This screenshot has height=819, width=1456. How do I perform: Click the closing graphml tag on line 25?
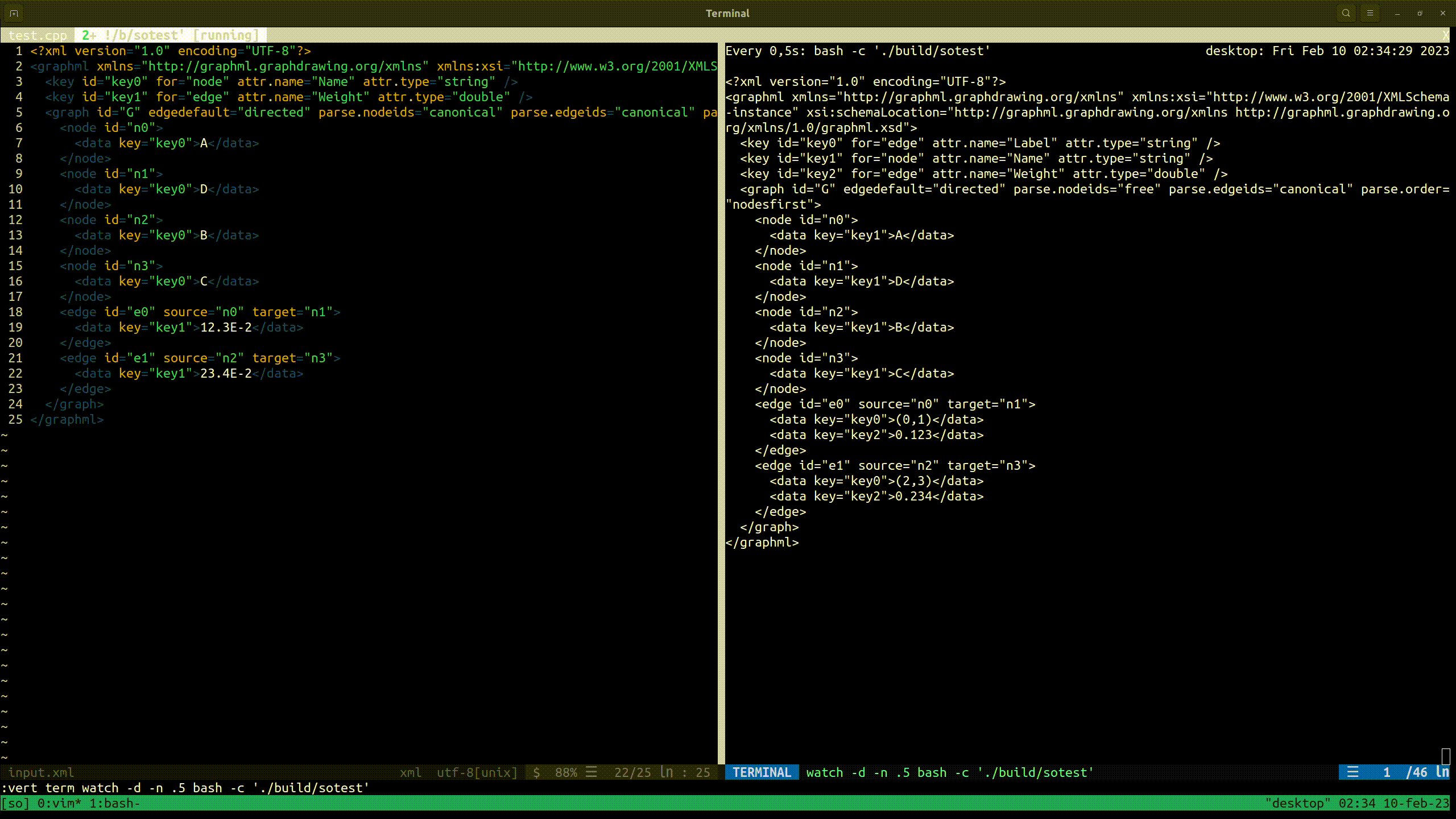(67, 419)
